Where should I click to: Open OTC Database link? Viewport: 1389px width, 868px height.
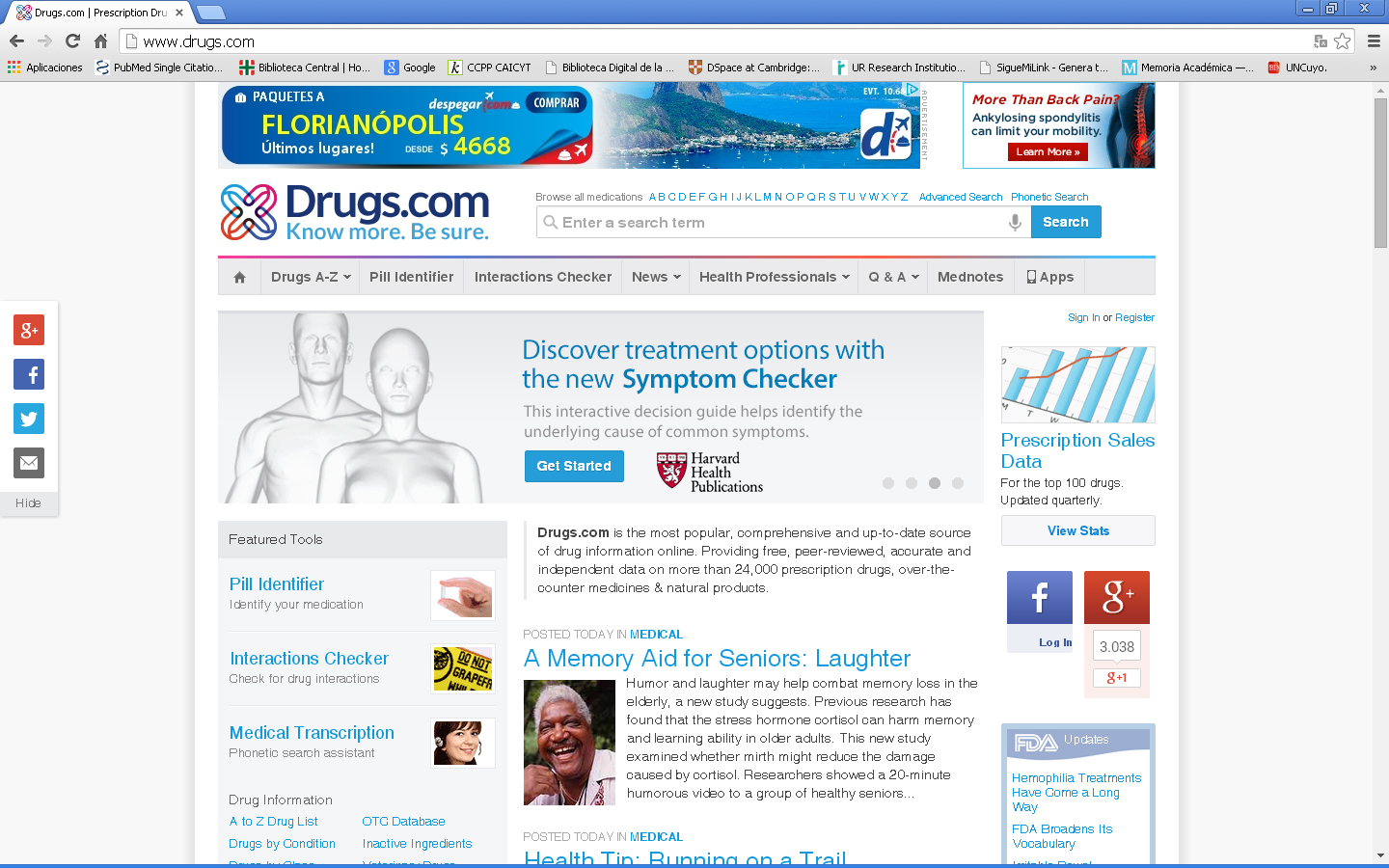(x=403, y=822)
